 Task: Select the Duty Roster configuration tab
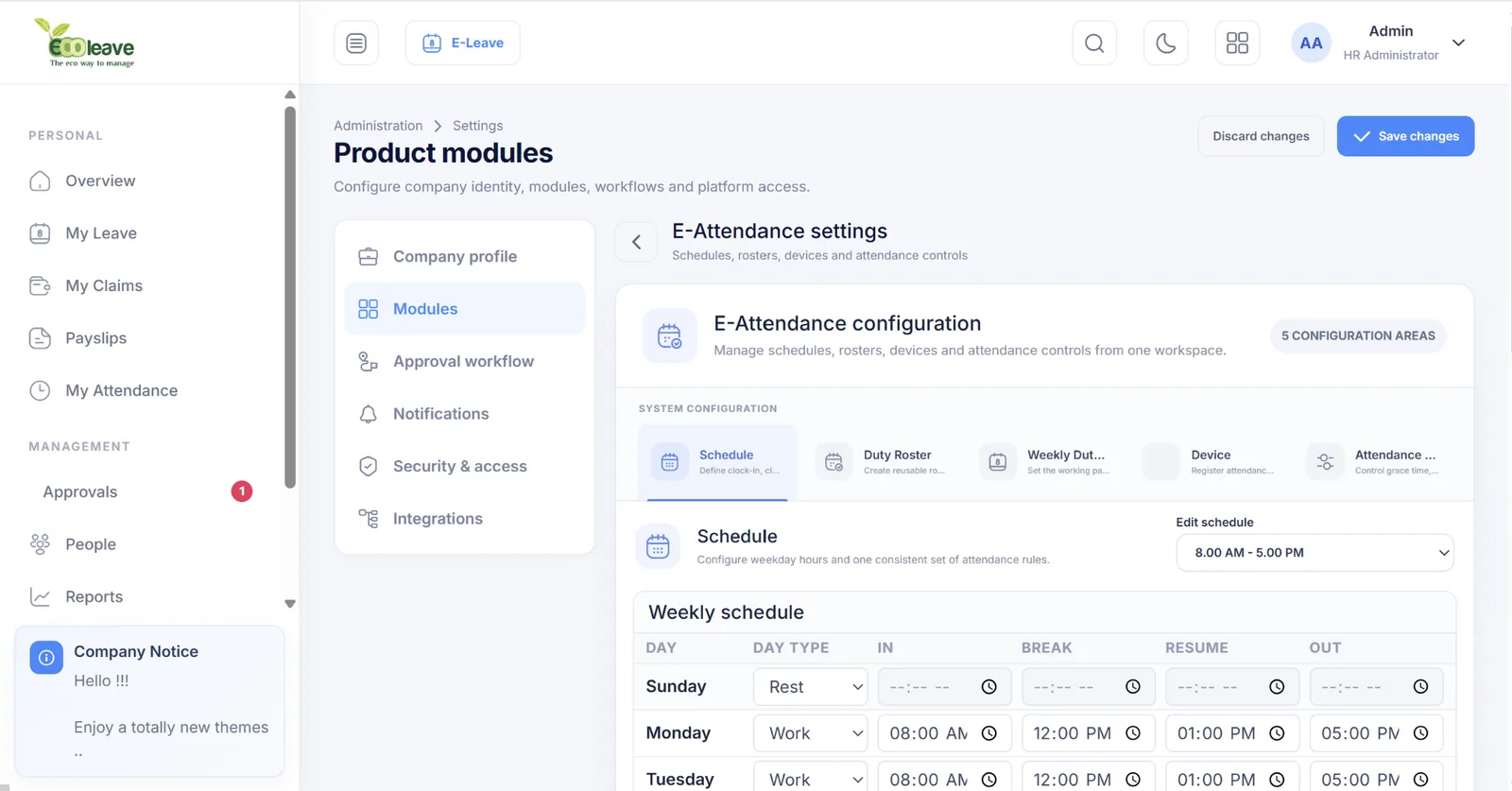[x=882, y=462]
